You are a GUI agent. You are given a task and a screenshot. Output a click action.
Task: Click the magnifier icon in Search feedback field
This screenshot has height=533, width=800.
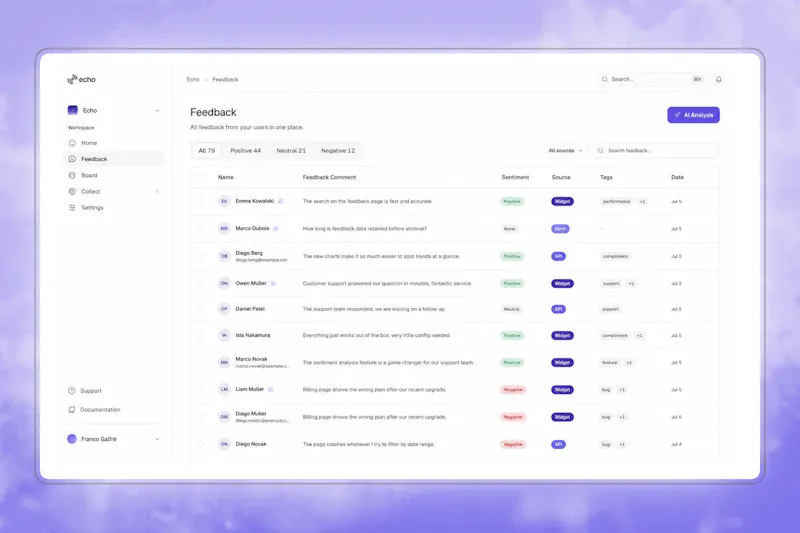pos(601,150)
